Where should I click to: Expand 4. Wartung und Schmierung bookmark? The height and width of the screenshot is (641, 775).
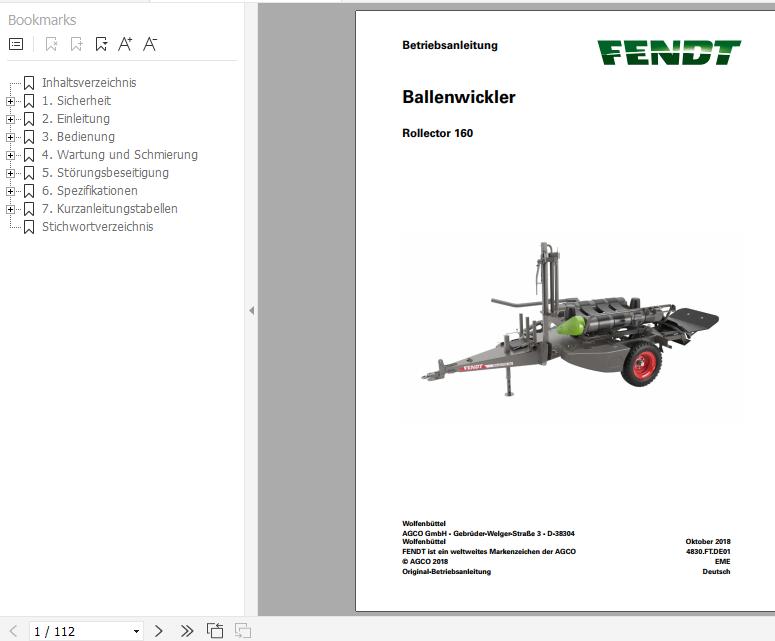click(x=10, y=155)
